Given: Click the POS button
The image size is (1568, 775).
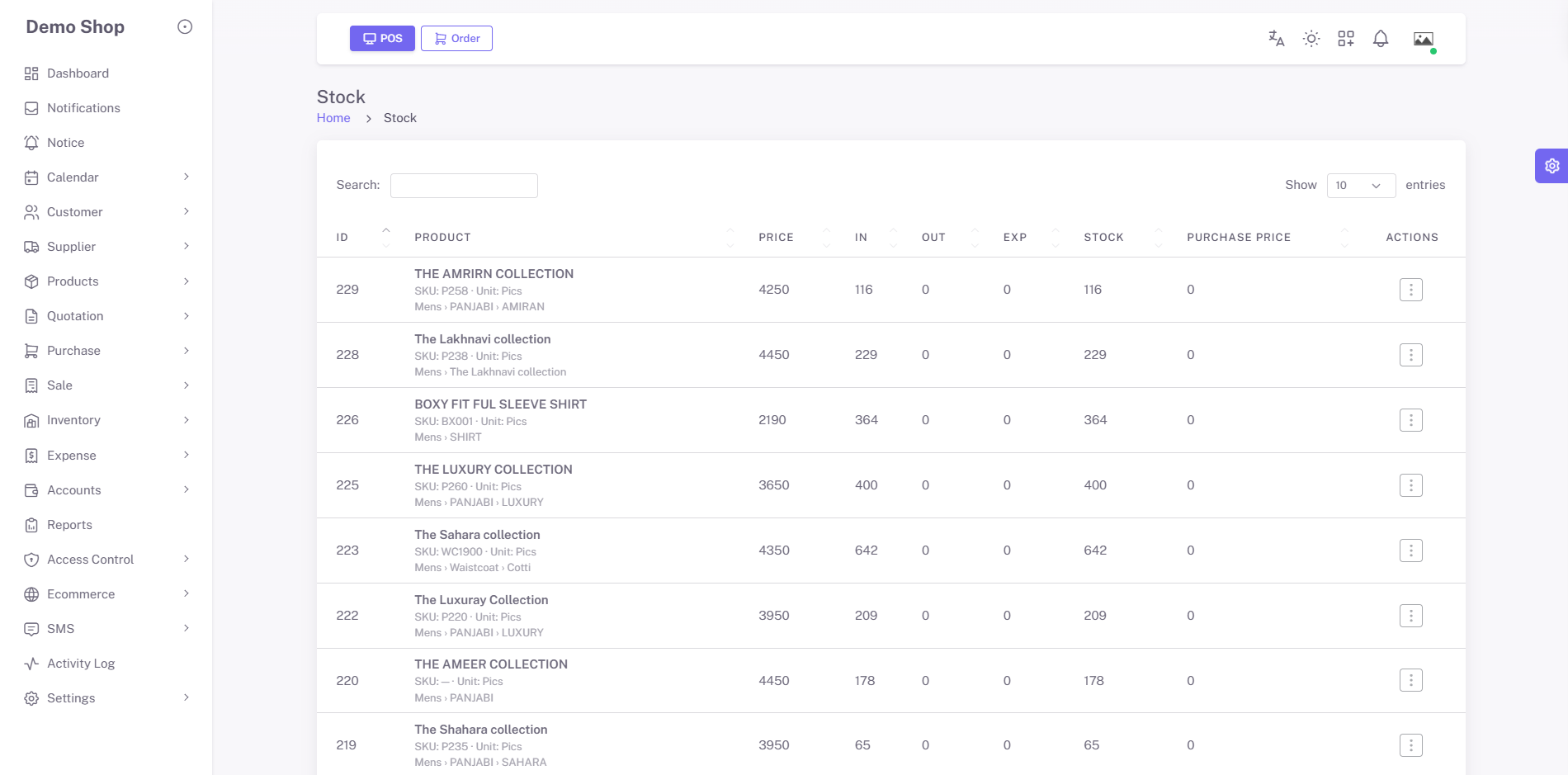Looking at the screenshot, I should pyautogui.click(x=382, y=38).
